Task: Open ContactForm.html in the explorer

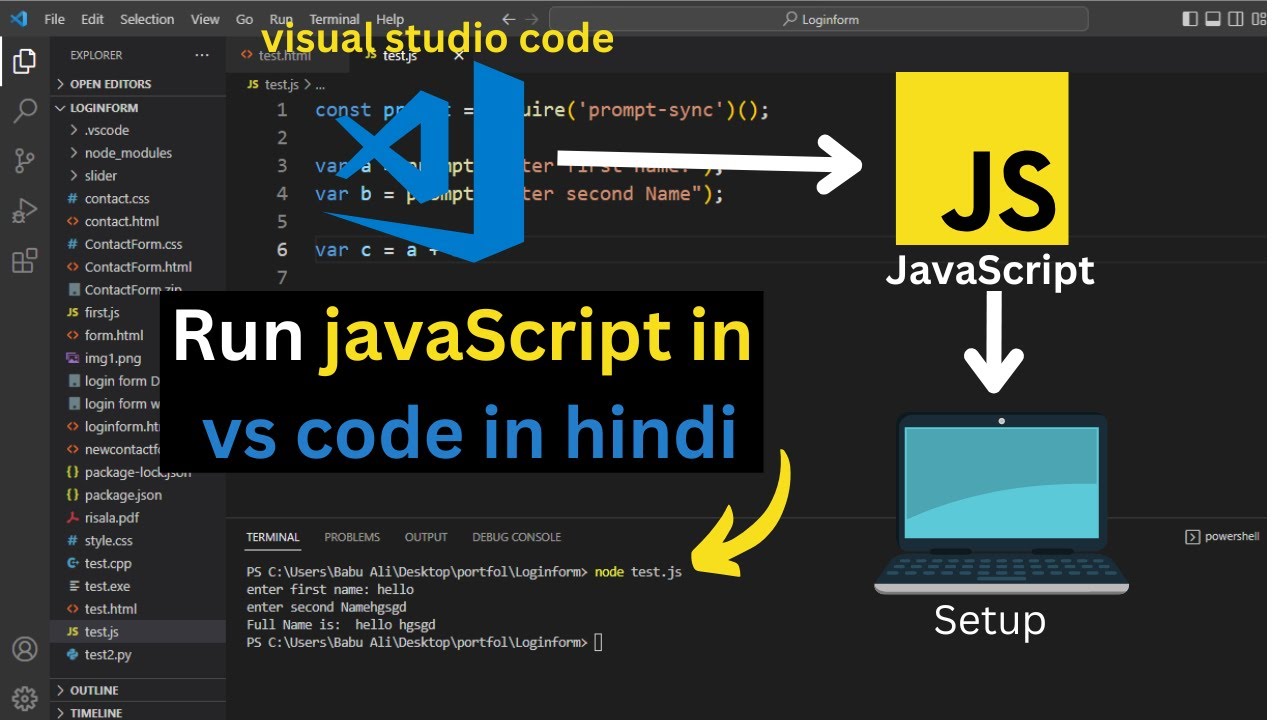Action: click(x=138, y=267)
